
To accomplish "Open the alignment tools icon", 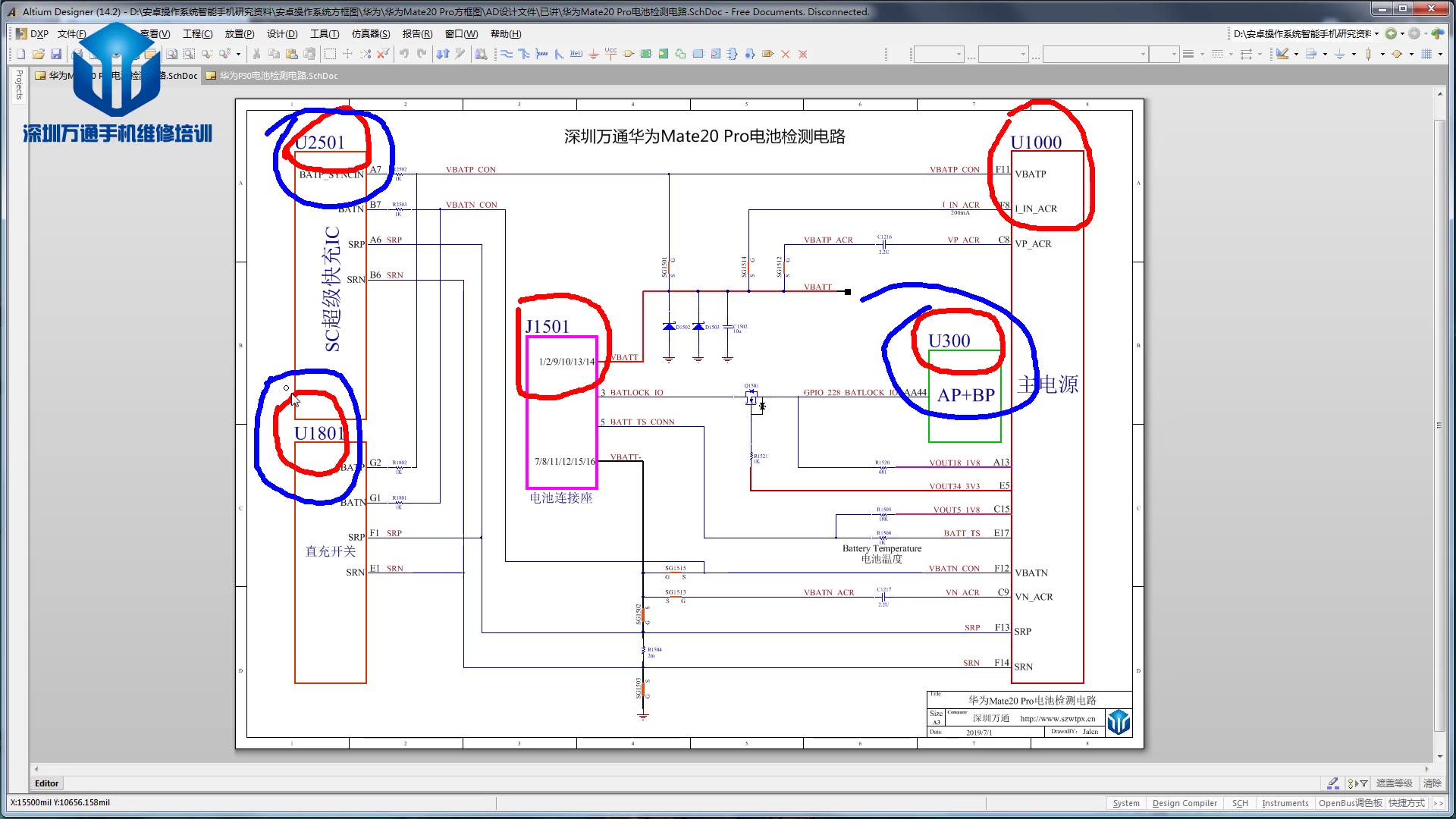I will (x=1311, y=54).
